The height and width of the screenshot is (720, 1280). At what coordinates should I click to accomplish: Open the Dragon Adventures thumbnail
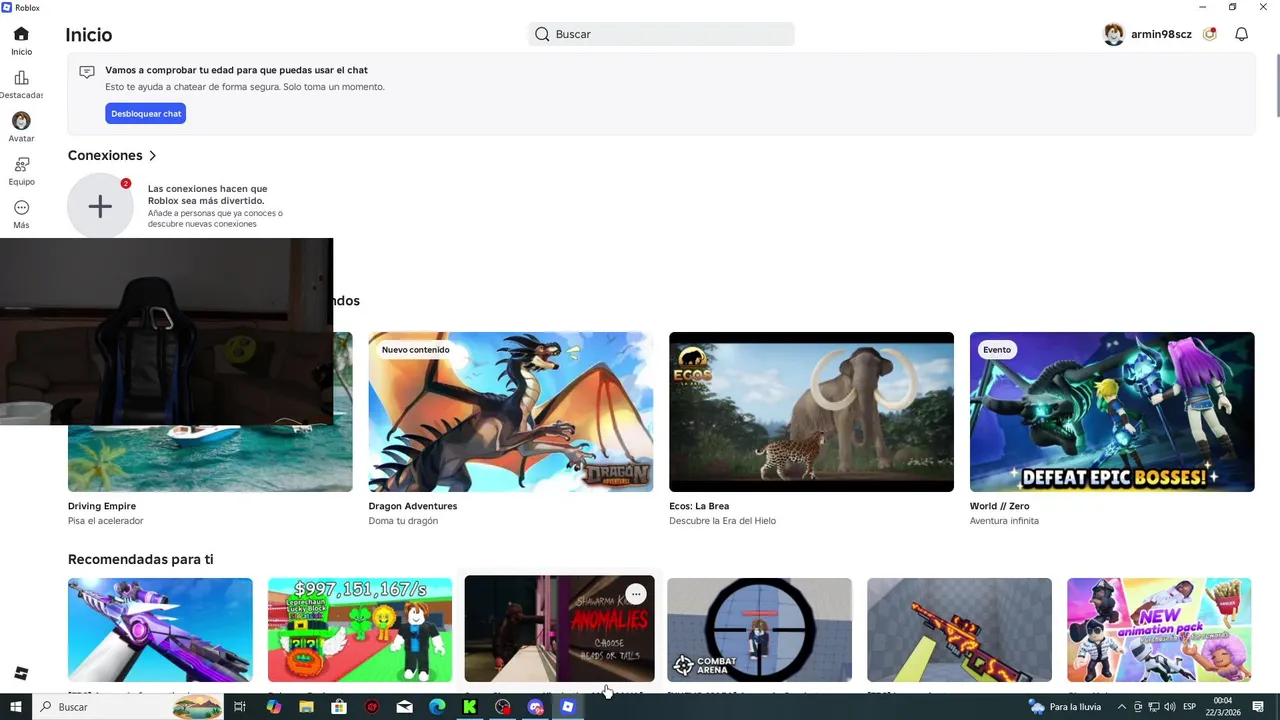click(511, 412)
